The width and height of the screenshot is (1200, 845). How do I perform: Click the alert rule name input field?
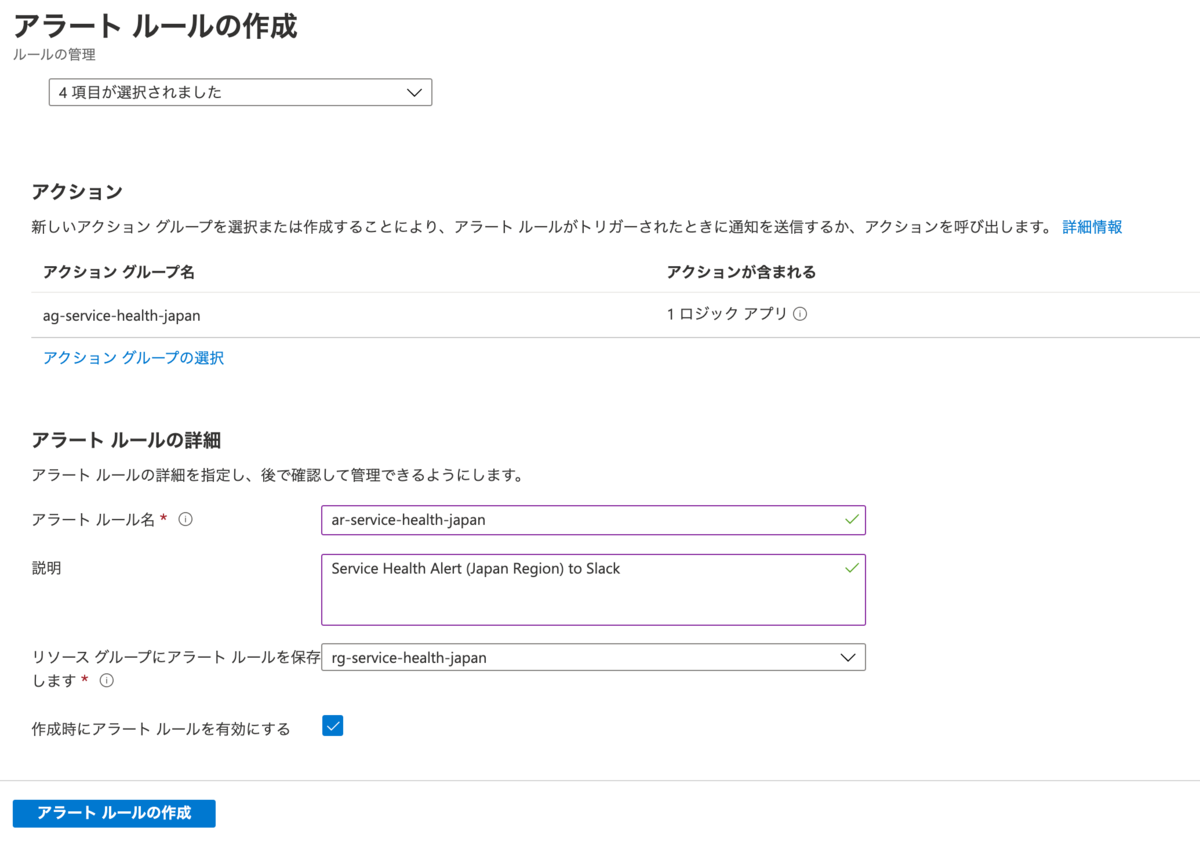coord(593,520)
